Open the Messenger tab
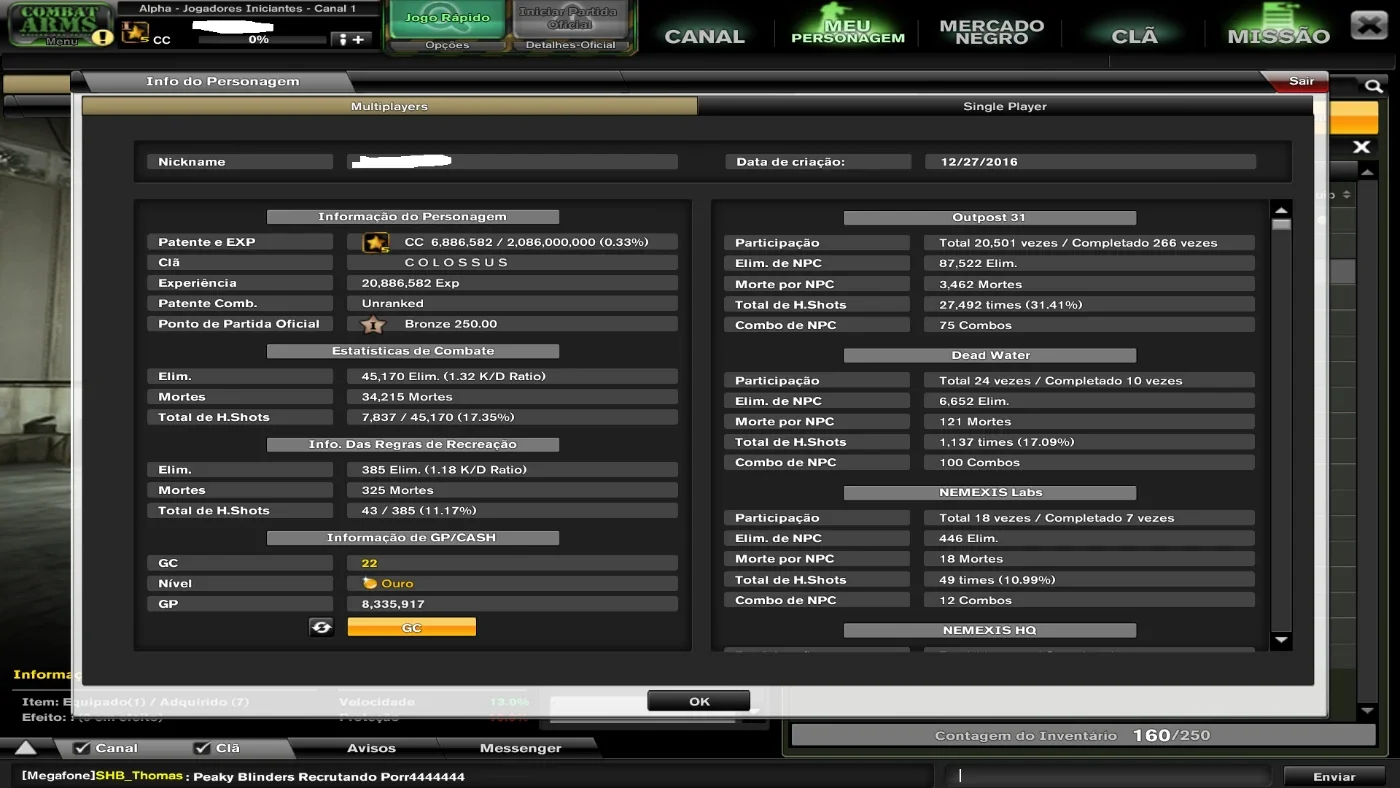Image resolution: width=1400 pixels, height=788 pixels. tap(520, 748)
